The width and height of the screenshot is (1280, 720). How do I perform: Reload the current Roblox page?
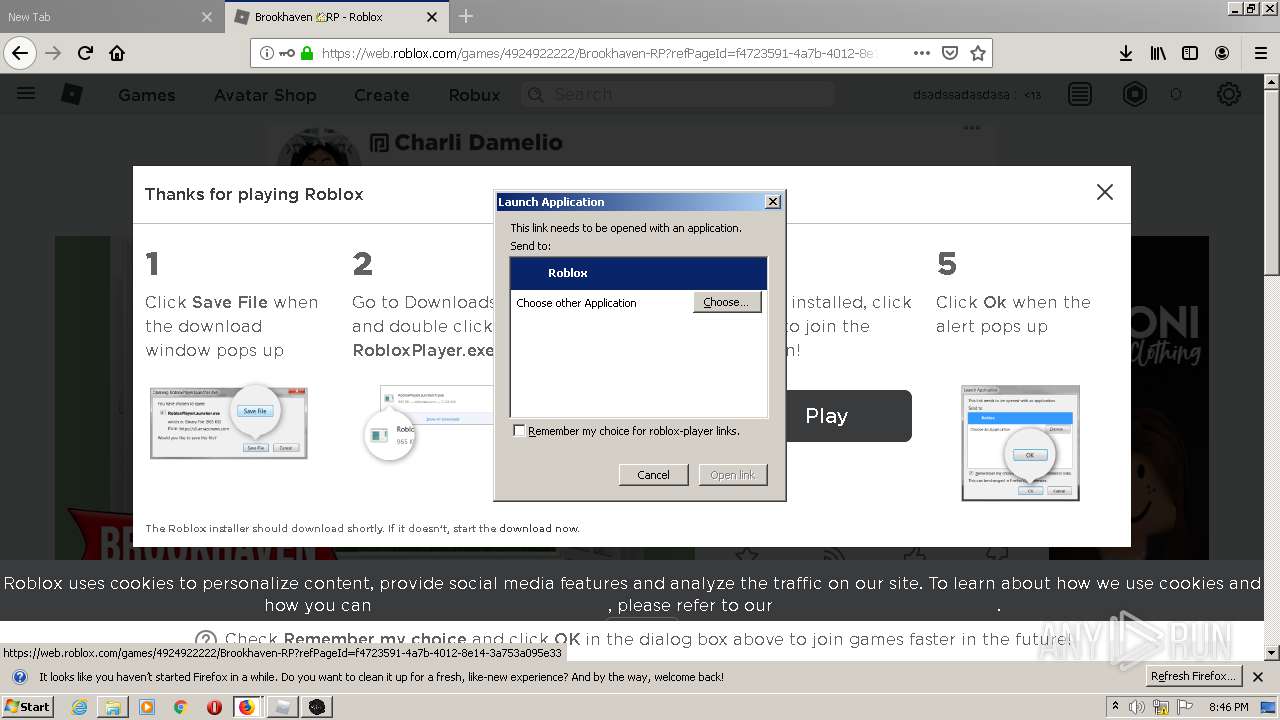tap(85, 53)
